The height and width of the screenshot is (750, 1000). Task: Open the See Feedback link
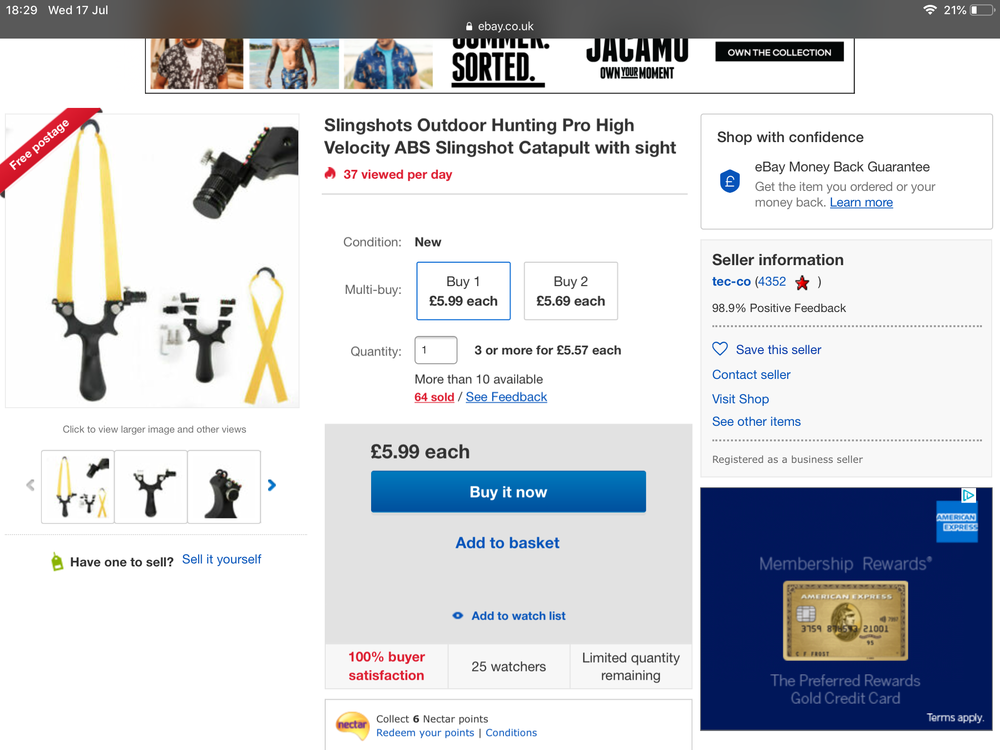pos(506,397)
